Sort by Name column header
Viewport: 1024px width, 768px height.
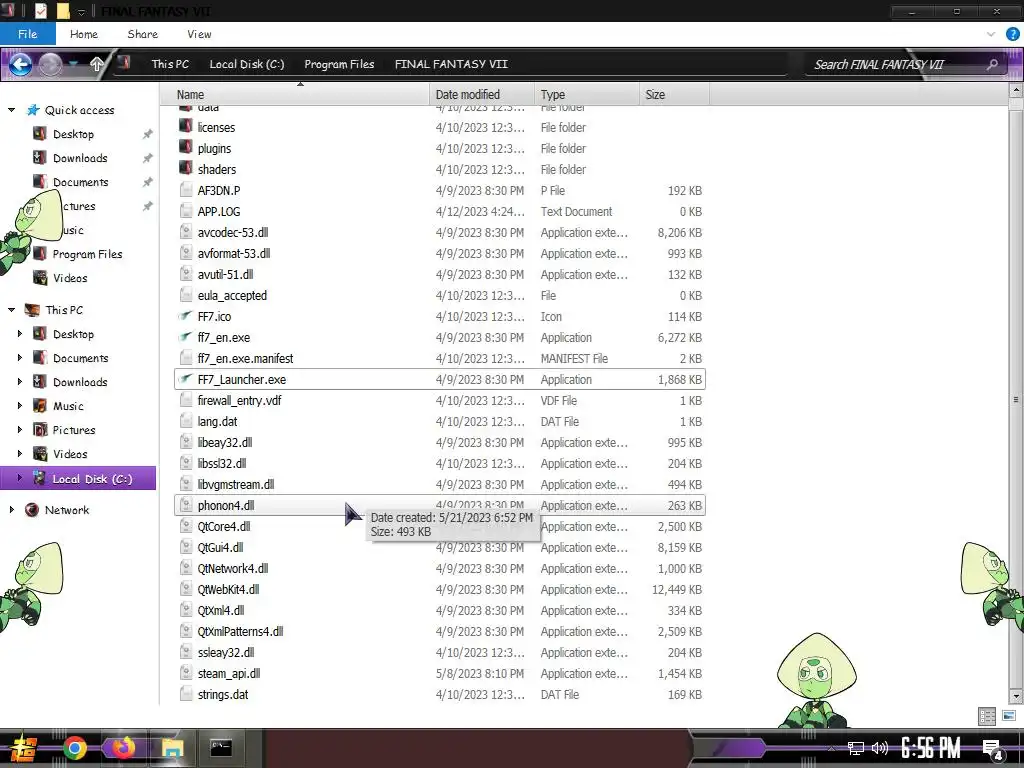coord(295,95)
